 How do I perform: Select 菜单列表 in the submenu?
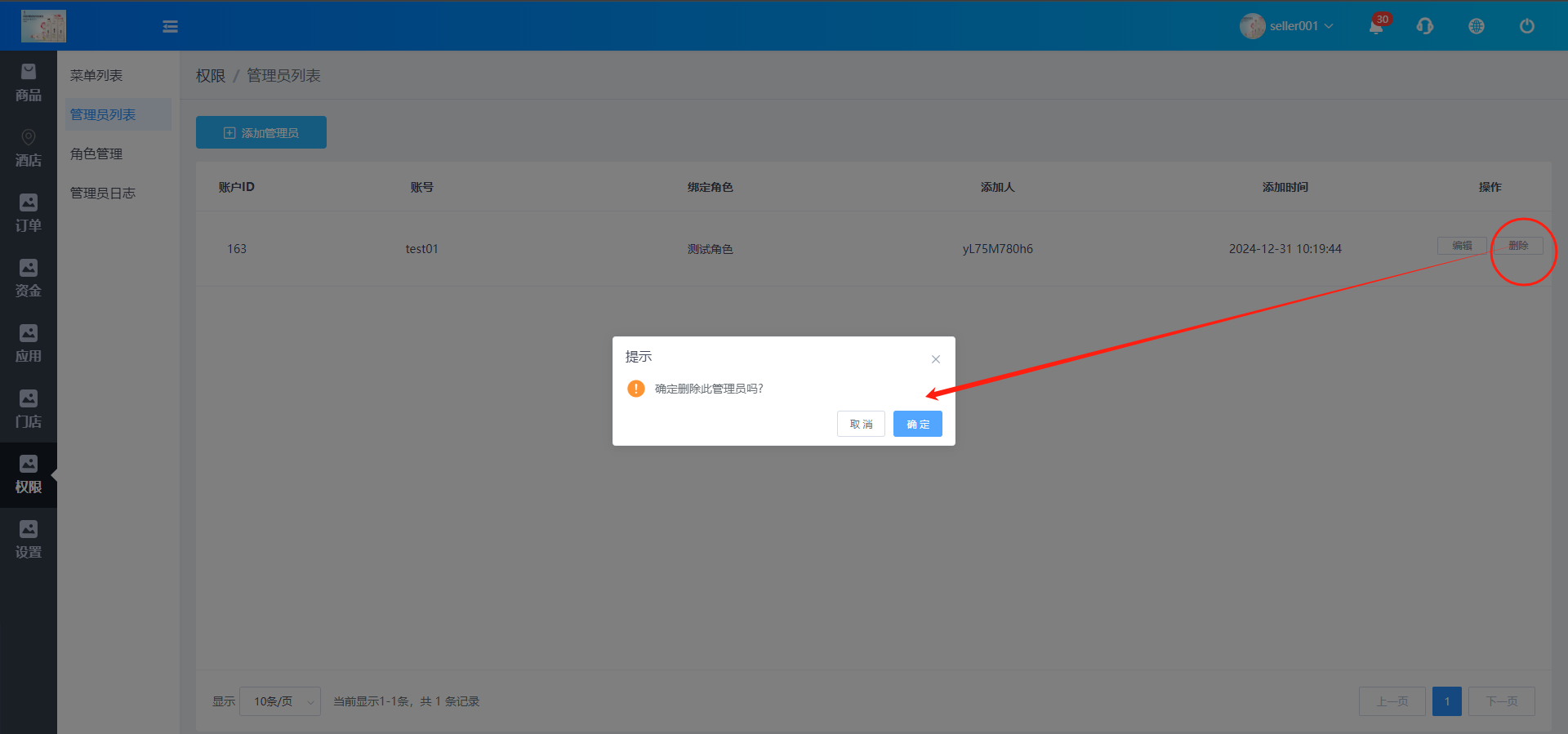coord(96,75)
